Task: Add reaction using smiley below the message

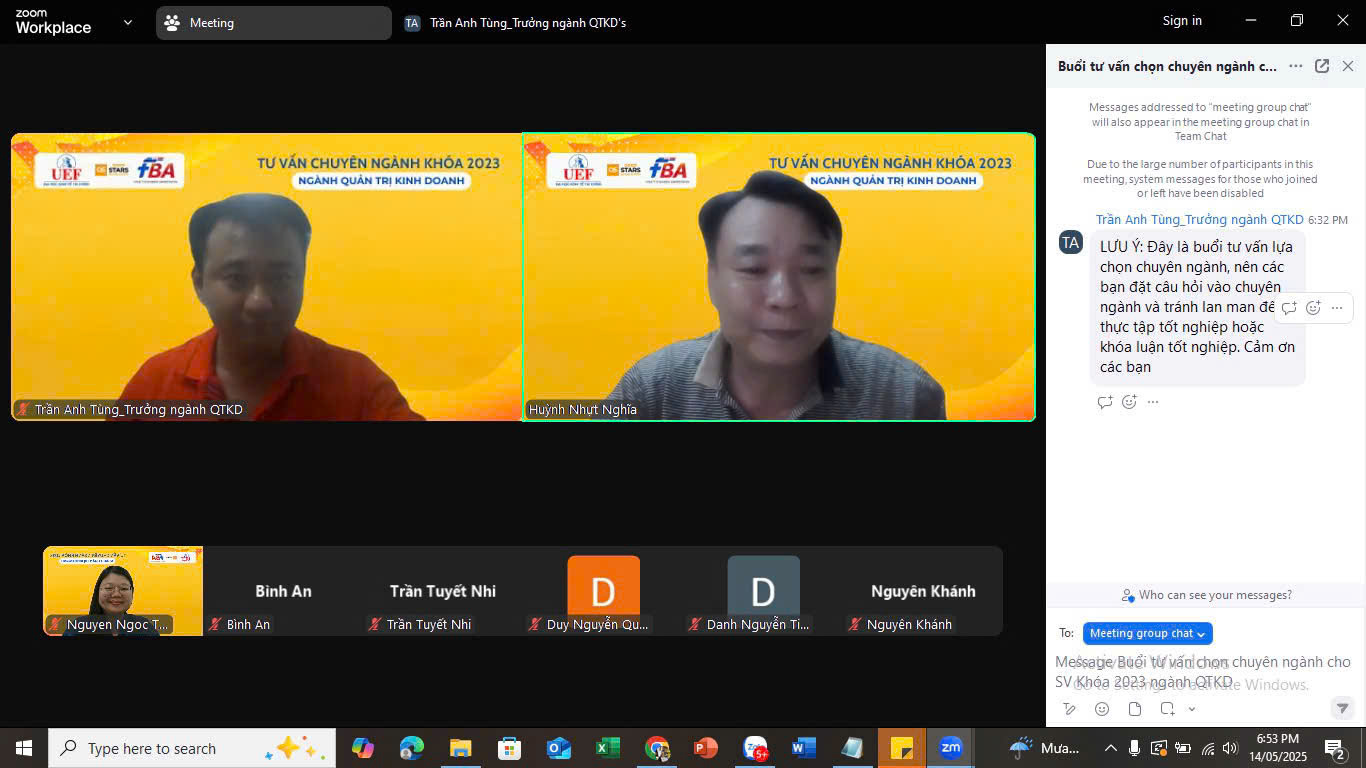Action: click(x=1129, y=402)
